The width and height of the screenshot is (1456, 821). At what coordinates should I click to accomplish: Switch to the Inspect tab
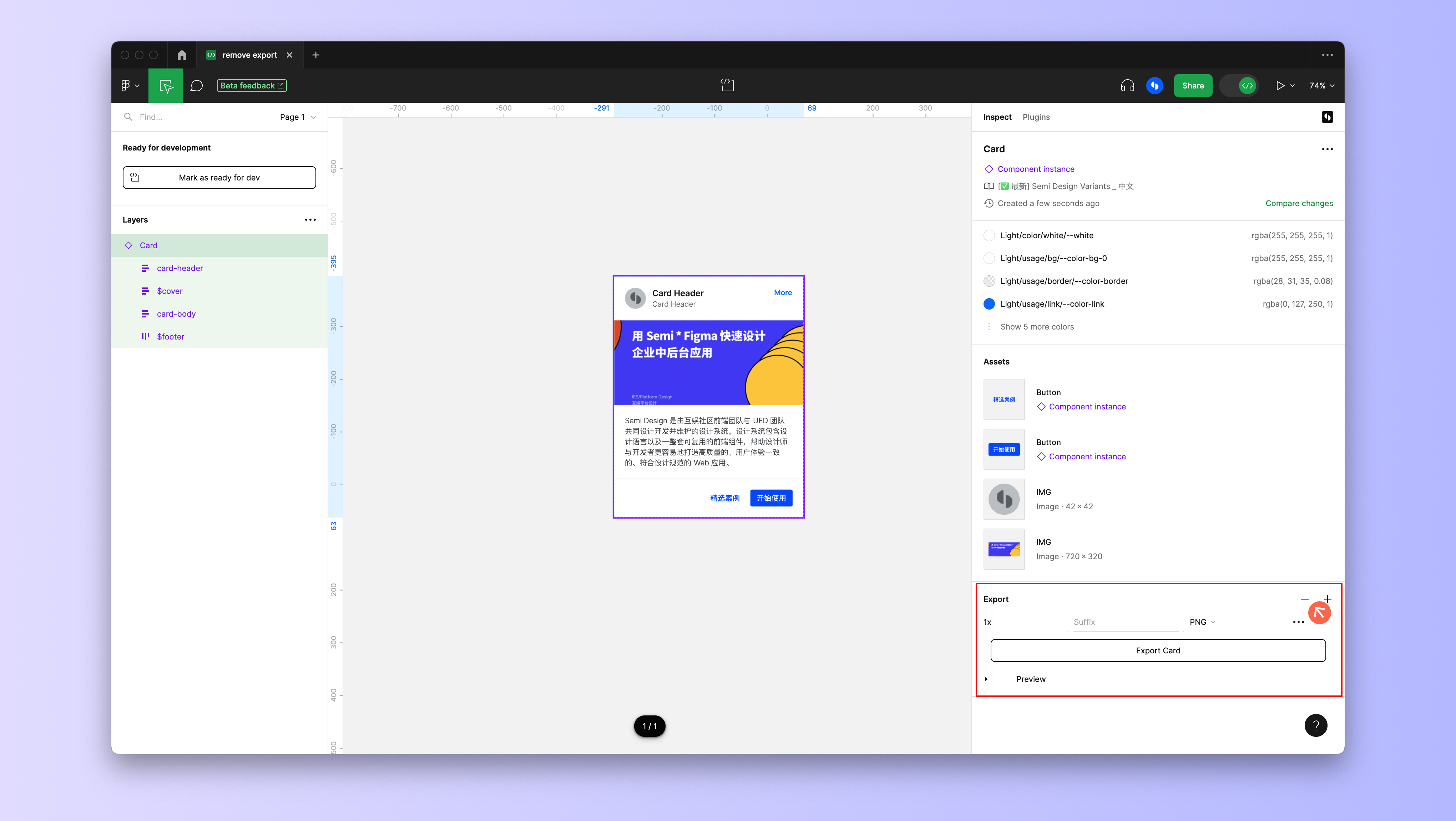pyautogui.click(x=997, y=117)
